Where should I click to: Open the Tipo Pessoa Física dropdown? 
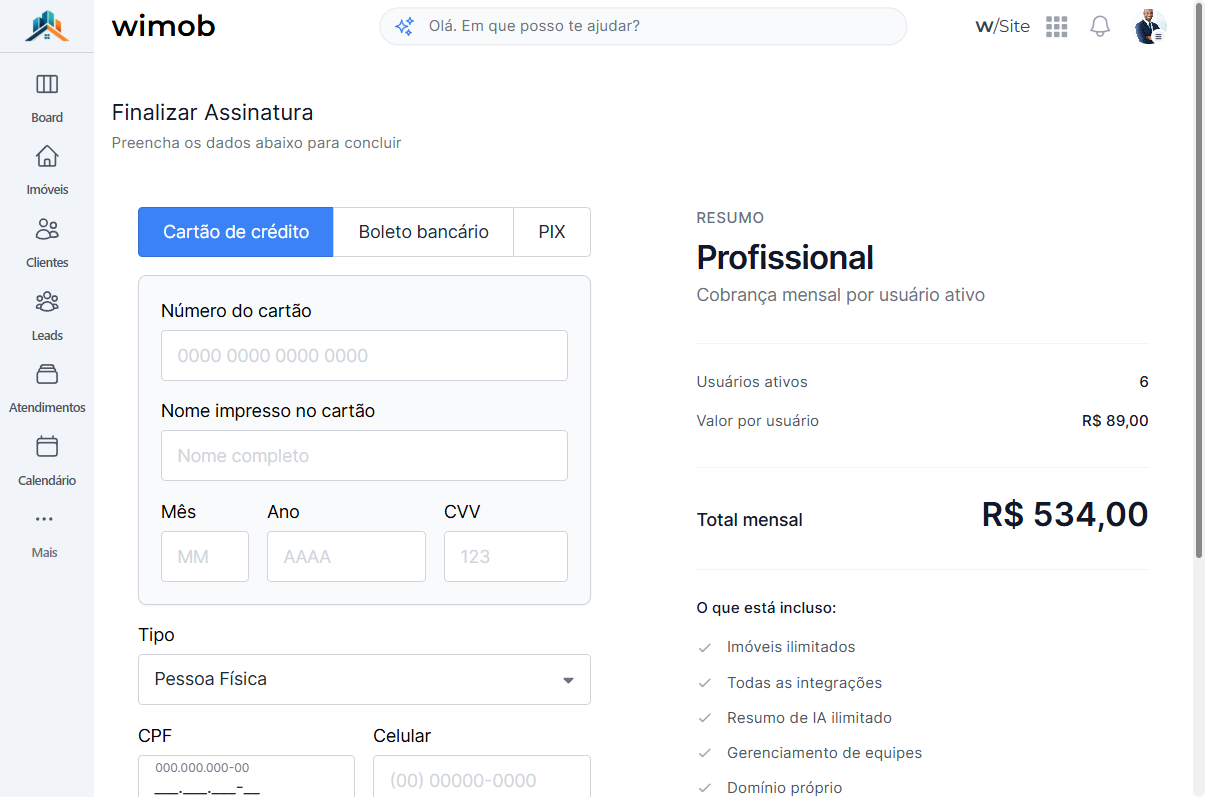tap(364, 680)
